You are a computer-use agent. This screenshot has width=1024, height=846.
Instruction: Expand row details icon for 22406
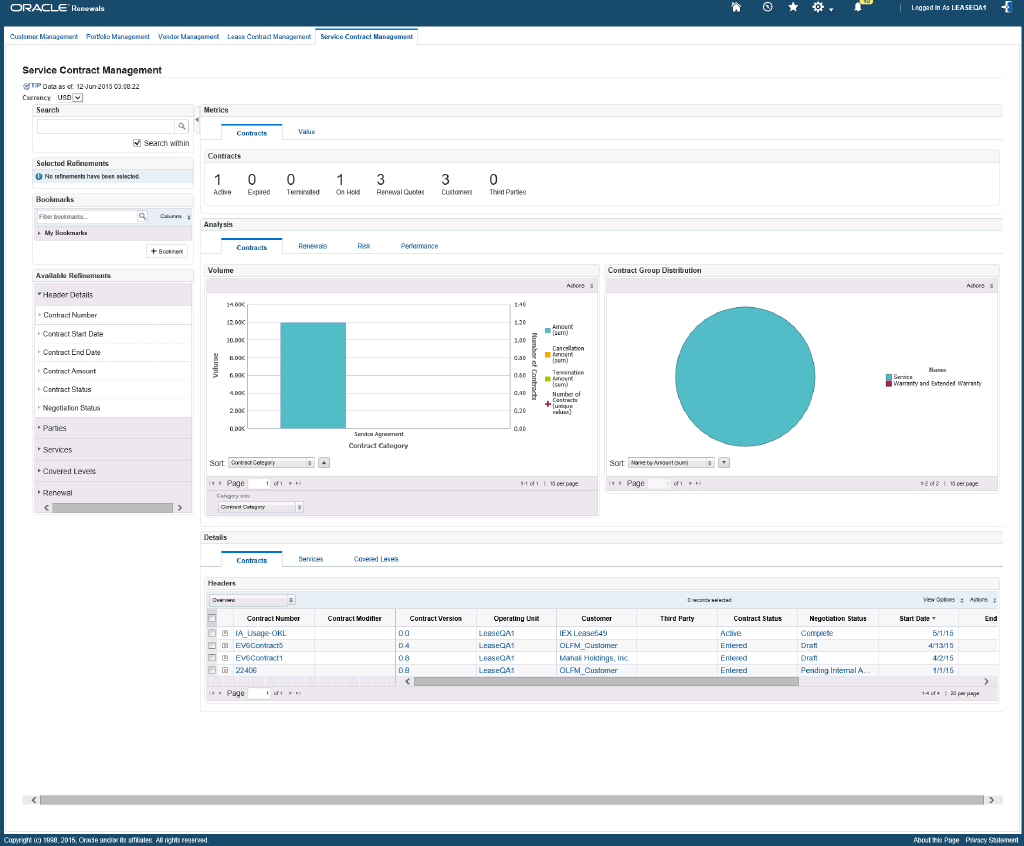[225, 670]
